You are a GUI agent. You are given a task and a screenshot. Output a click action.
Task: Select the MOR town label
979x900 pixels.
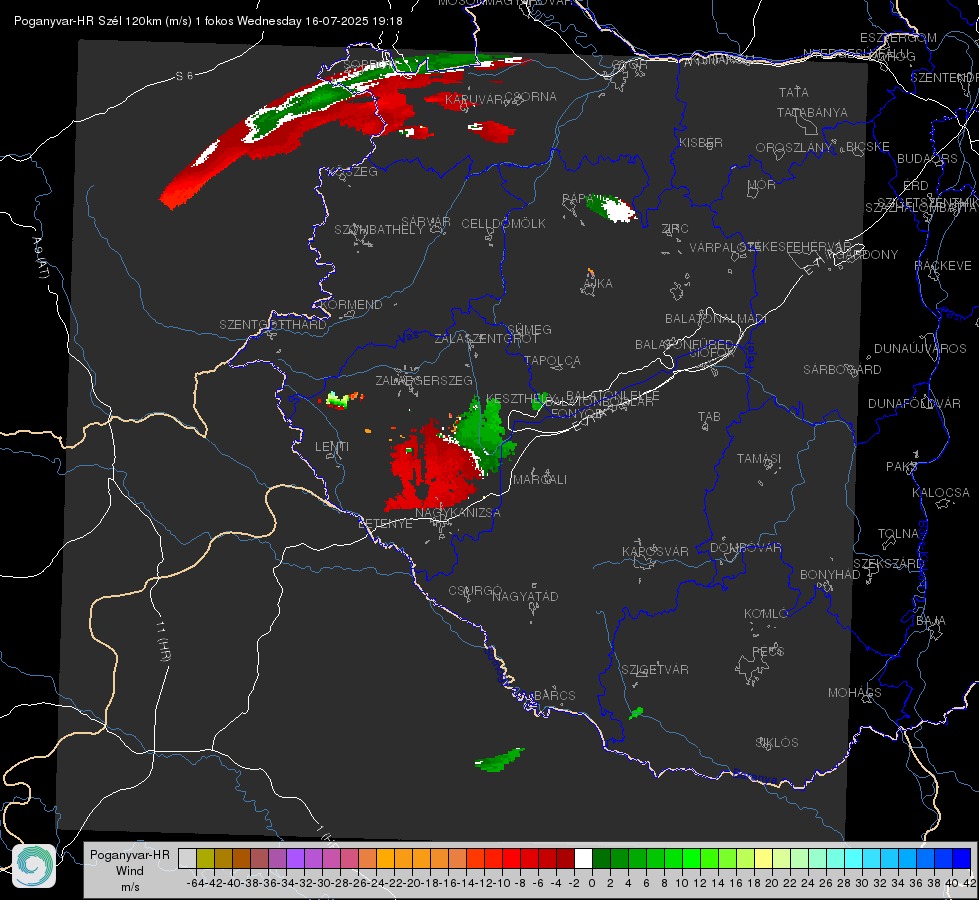pyautogui.click(x=762, y=184)
